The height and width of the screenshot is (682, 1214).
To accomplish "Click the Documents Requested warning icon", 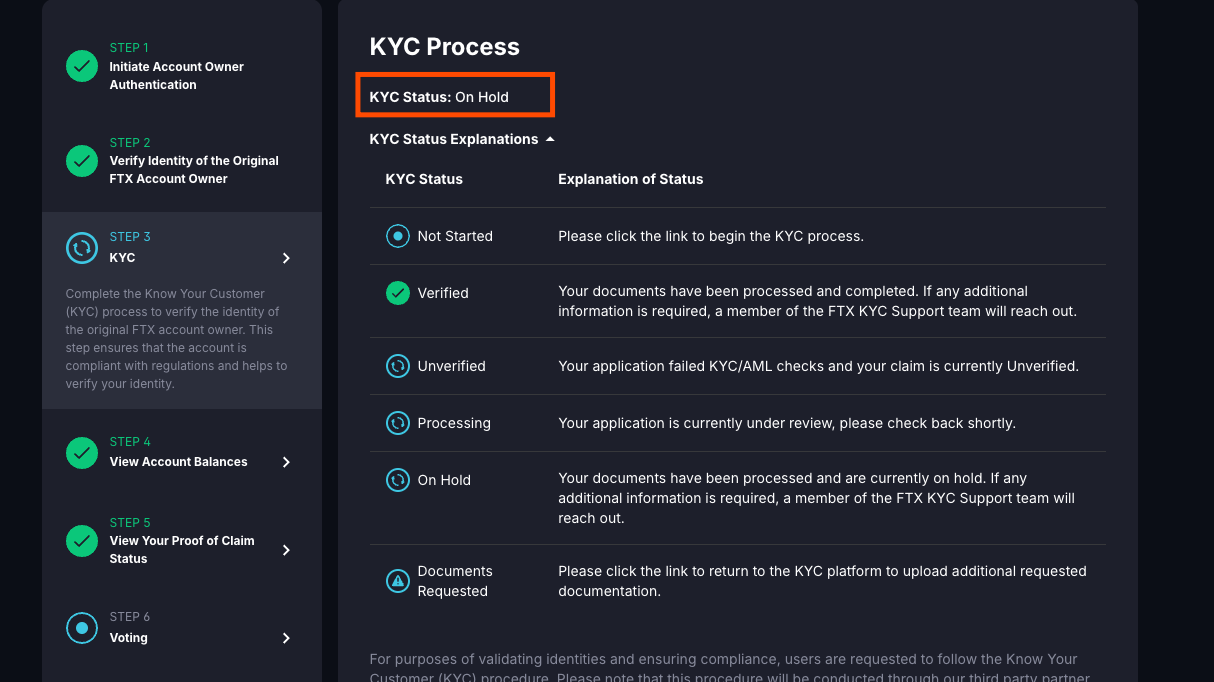I will tap(398, 580).
